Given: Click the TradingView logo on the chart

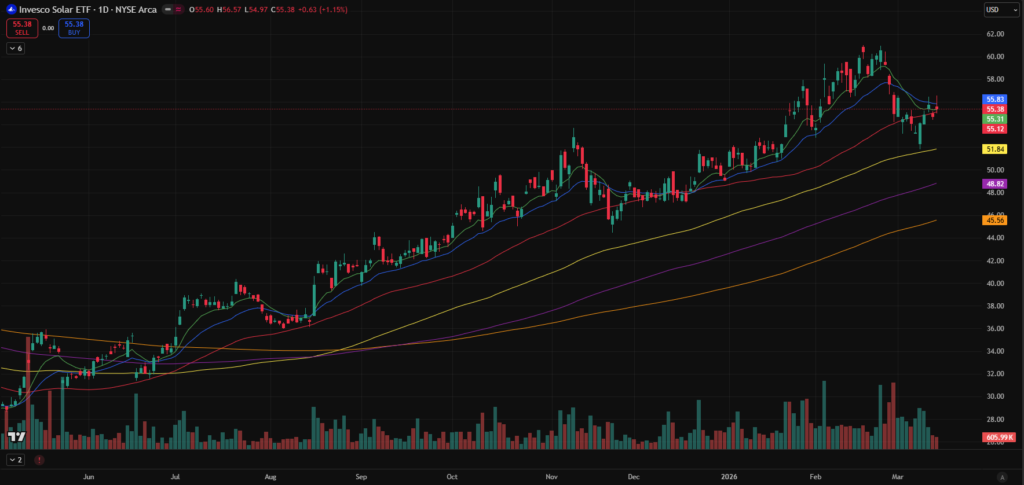Looking at the screenshot, I should click(16, 437).
